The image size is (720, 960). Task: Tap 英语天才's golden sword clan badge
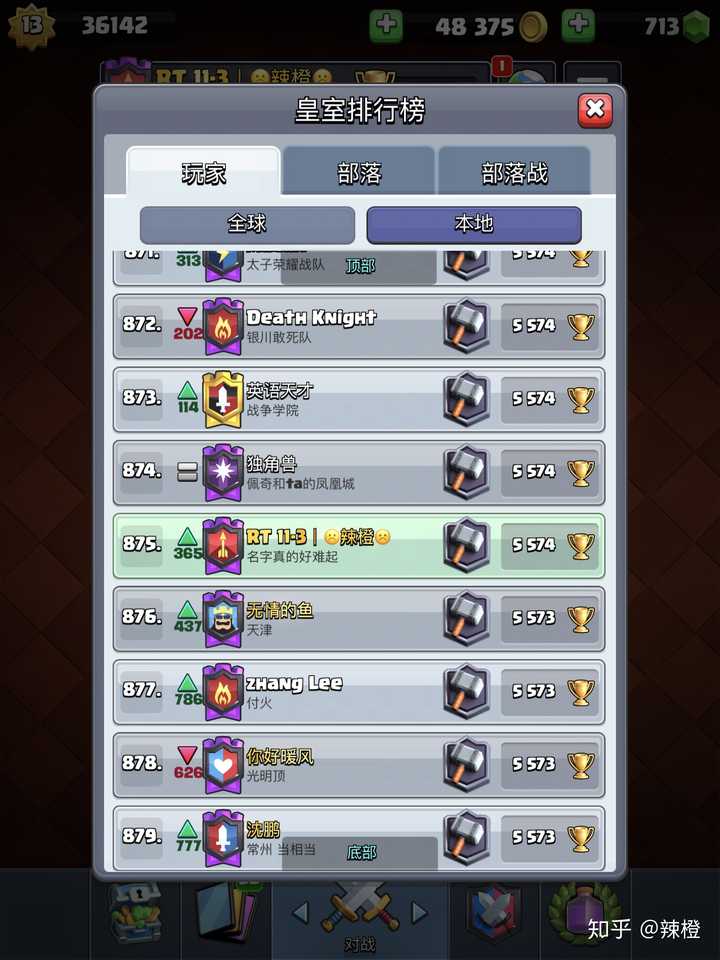[x=223, y=400]
